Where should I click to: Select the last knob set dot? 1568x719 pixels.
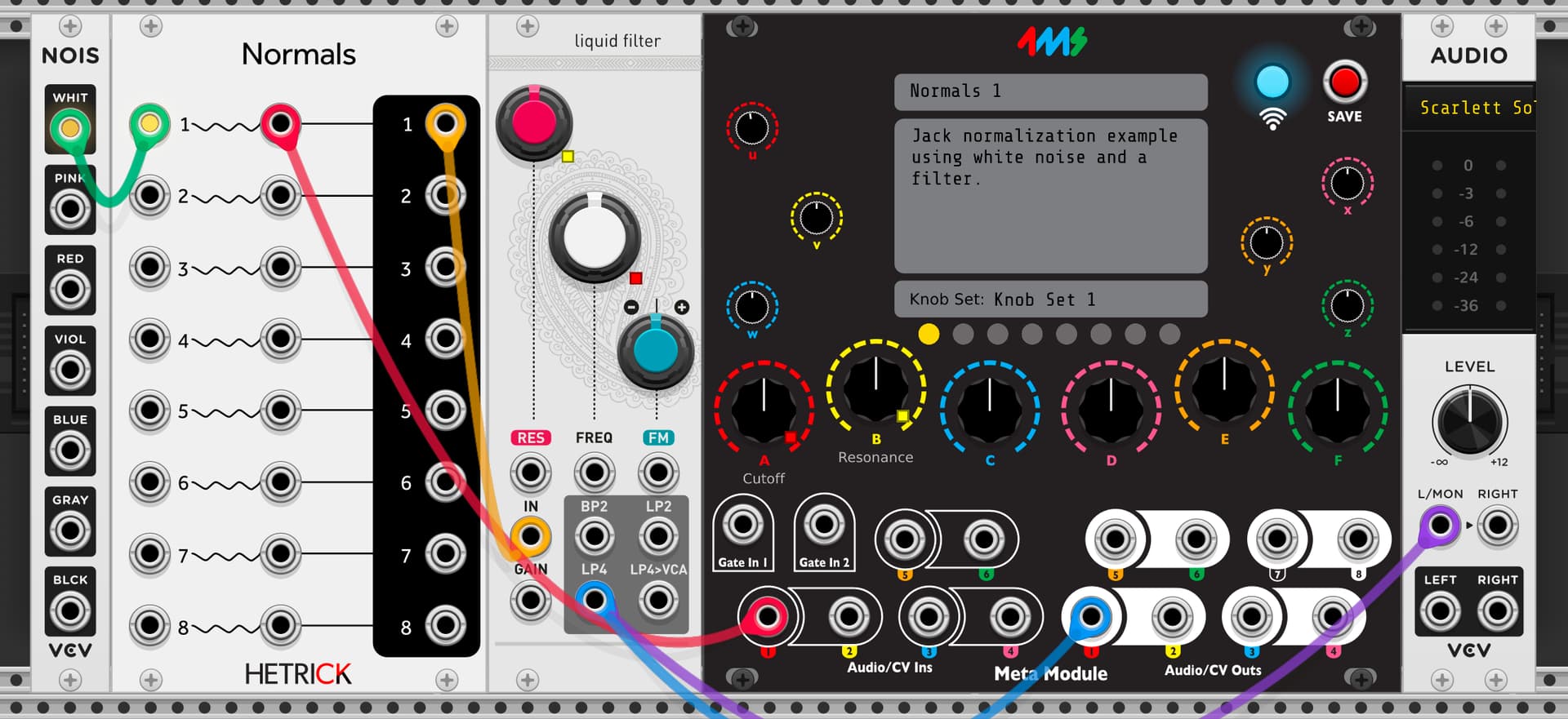click(x=1169, y=334)
